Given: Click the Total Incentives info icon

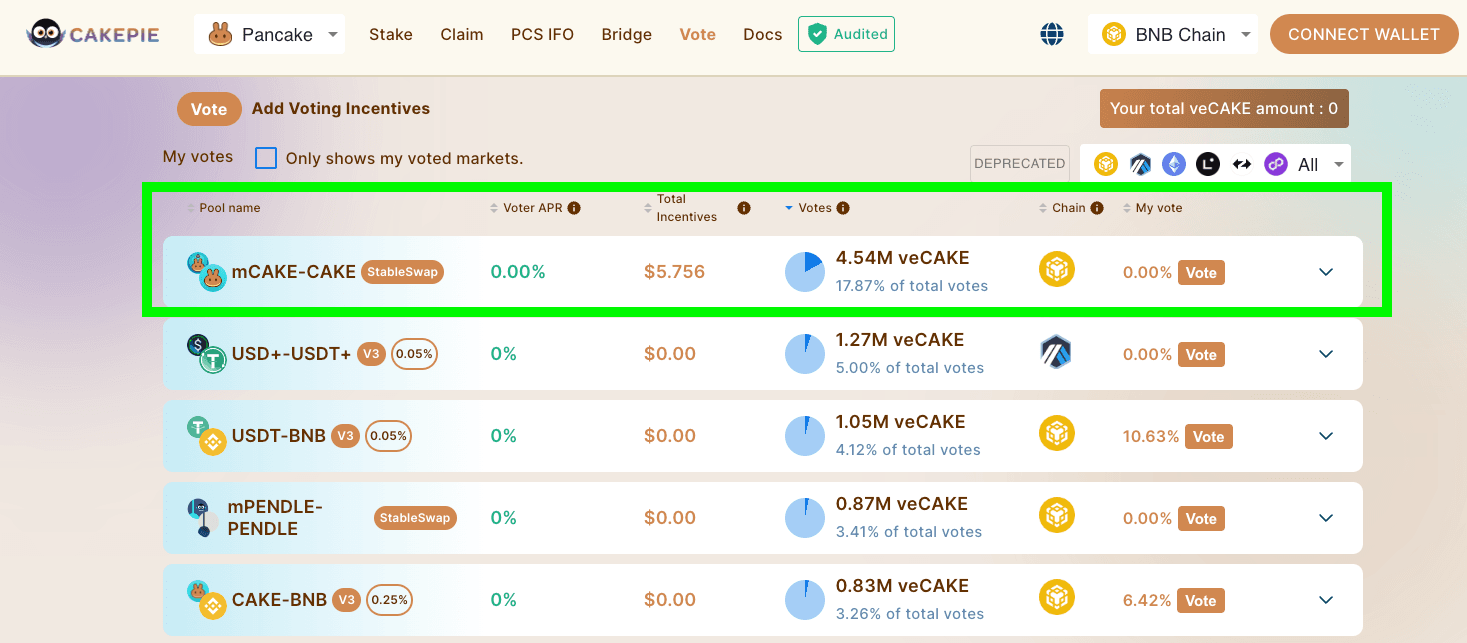Looking at the screenshot, I should point(744,208).
